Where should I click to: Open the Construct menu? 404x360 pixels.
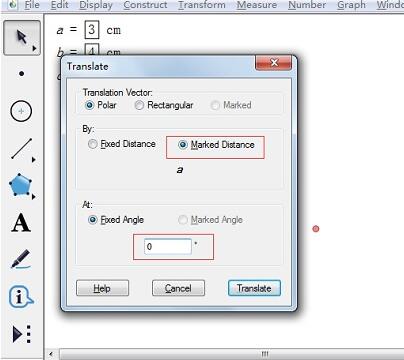[145, 5]
